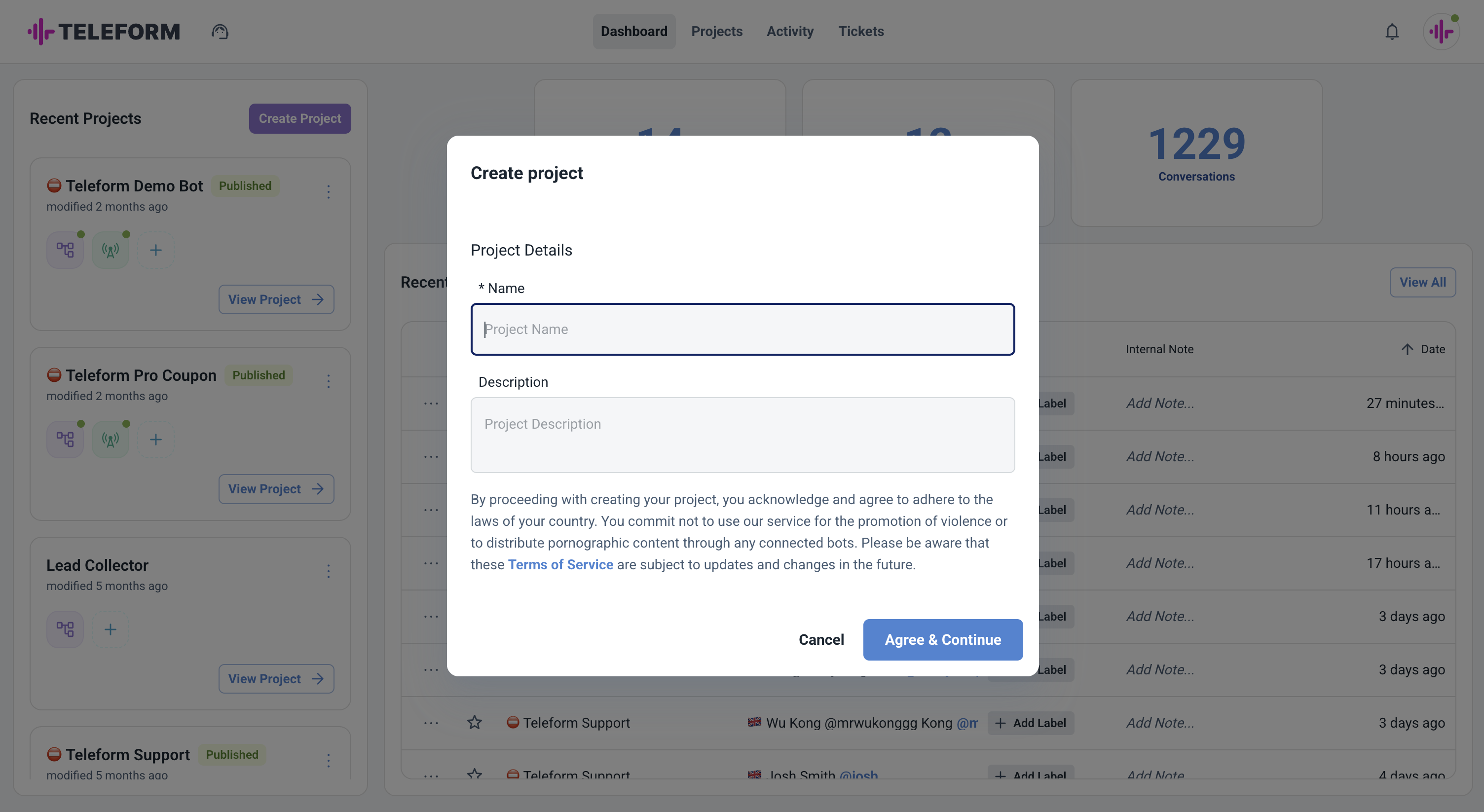1484x812 pixels.
Task: Open the notifications bell
Action: click(x=1392, y=32)
